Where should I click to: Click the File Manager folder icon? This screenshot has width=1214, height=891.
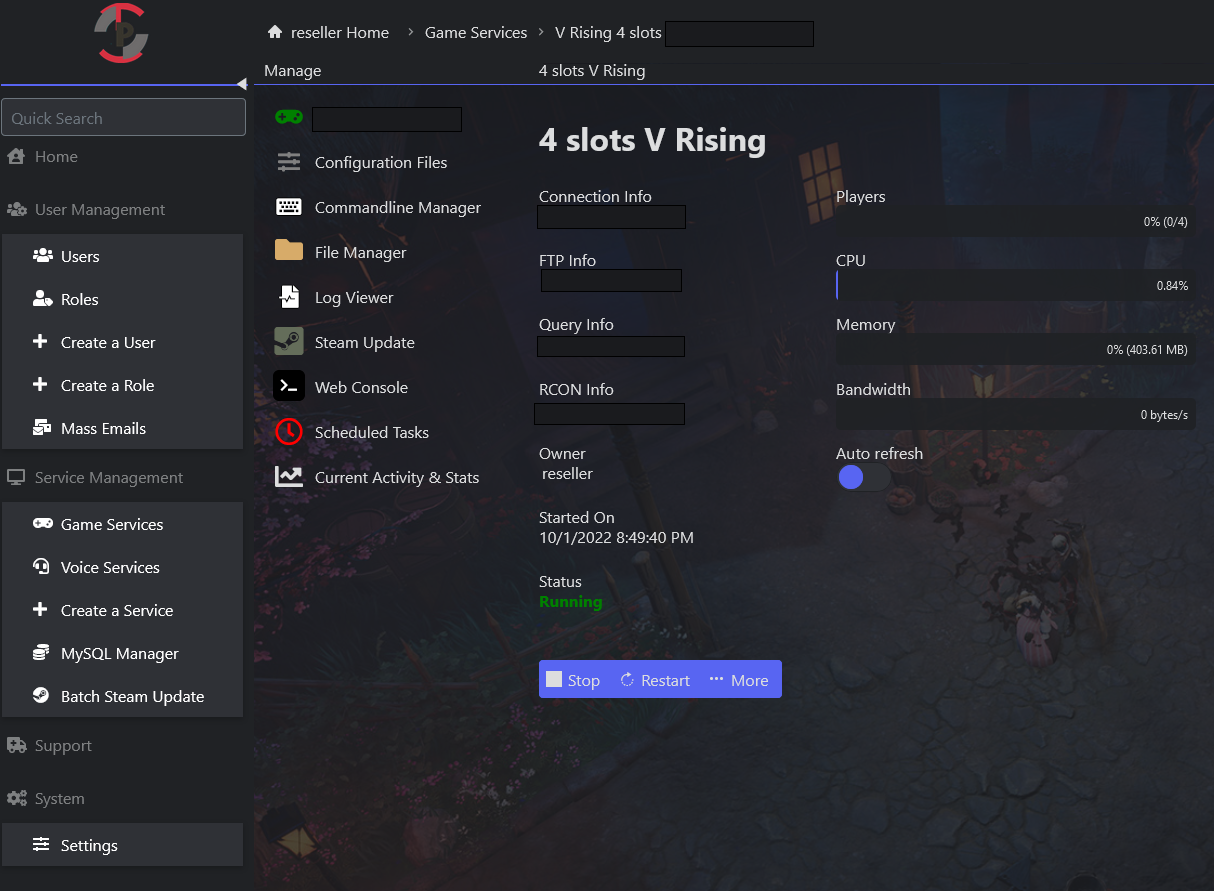[x=289, y=251]
